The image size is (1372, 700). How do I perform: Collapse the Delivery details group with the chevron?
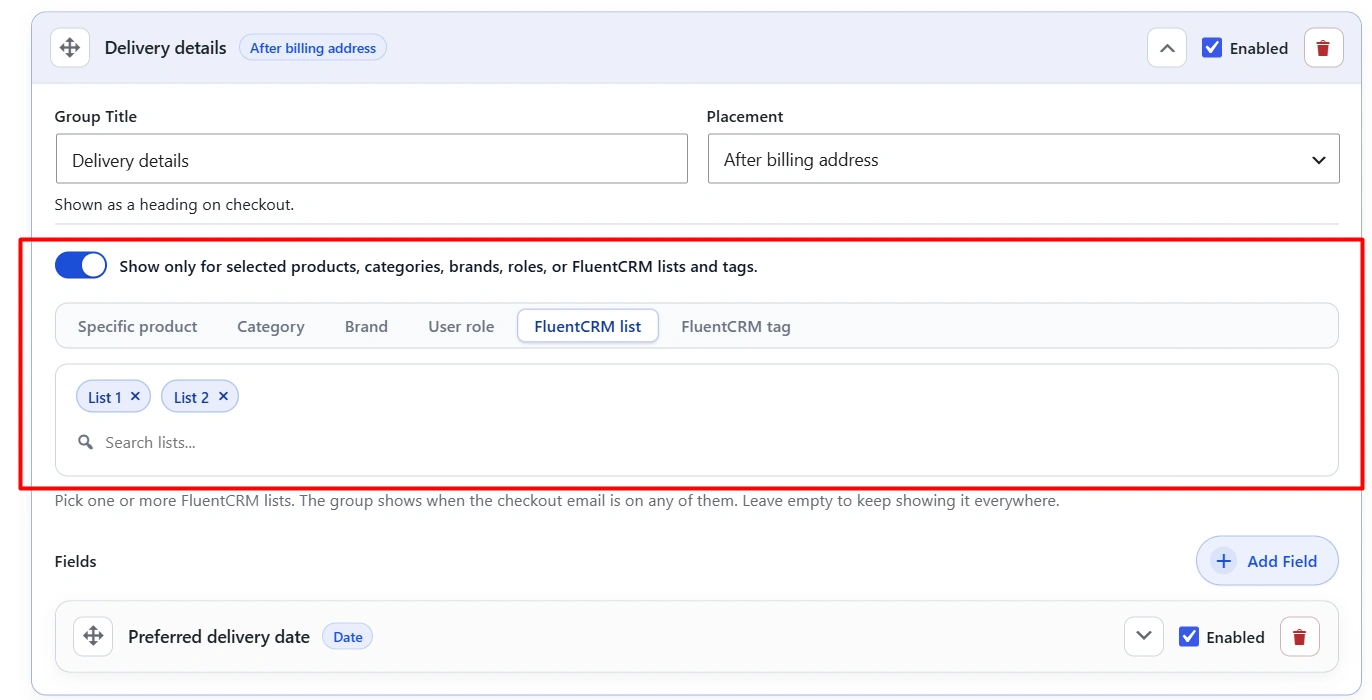point(1167,48)
